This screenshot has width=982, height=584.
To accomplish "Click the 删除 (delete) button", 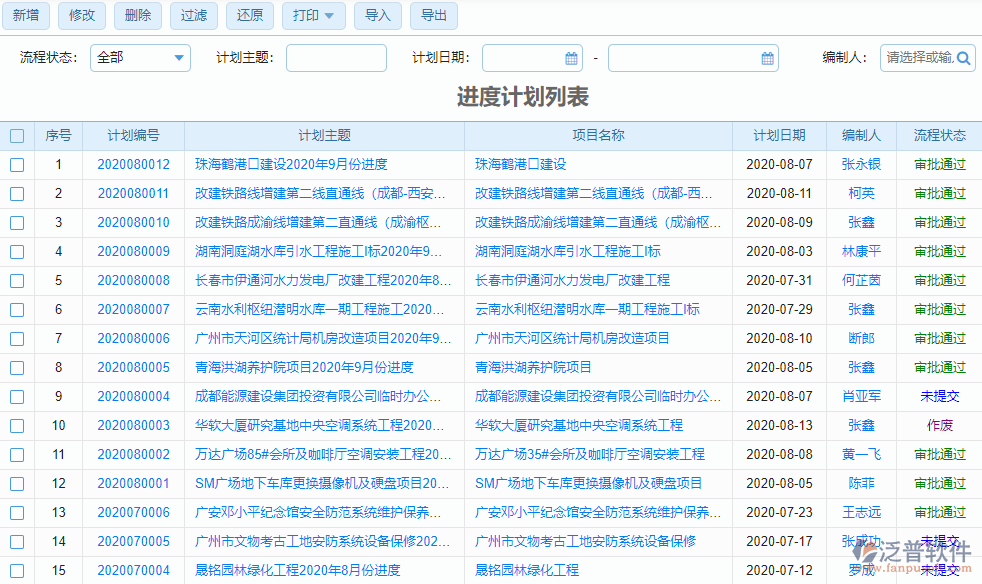I will tap(137, 16).
